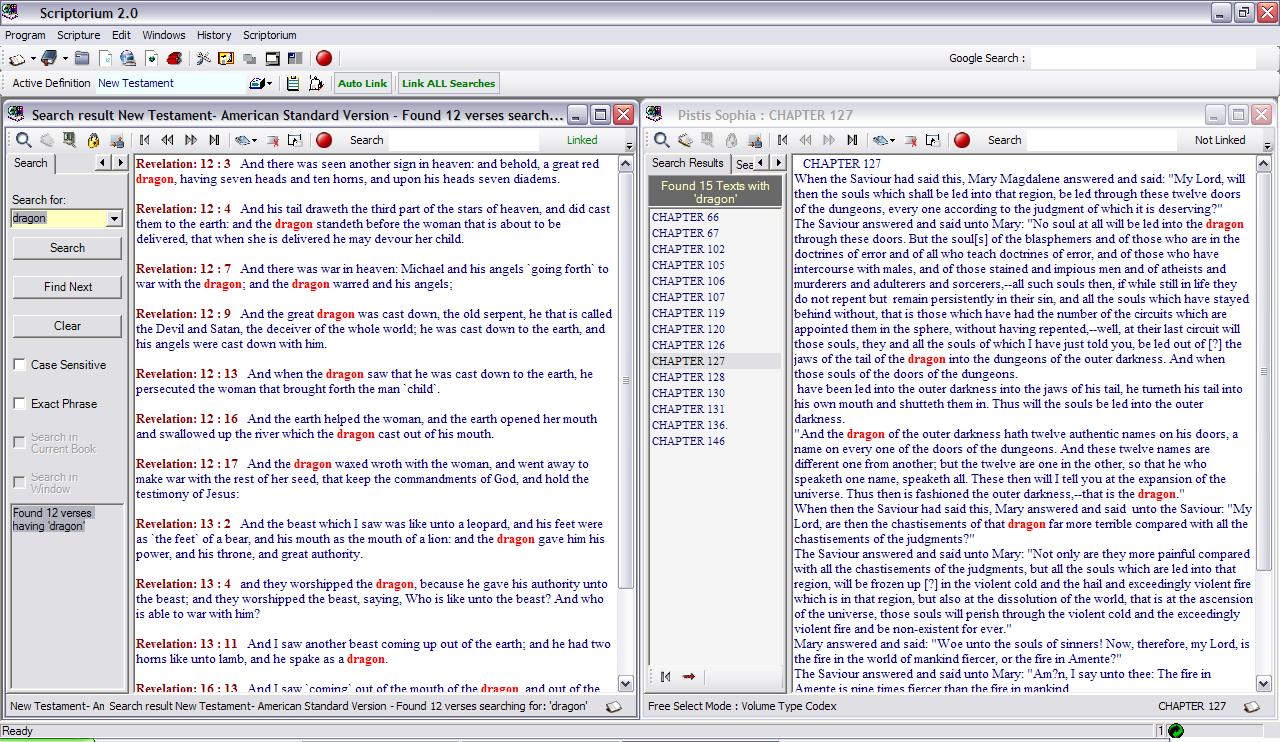
Task: Click the Pistis Sophia text vertical scrollbar
Action: click(1265, 423)
